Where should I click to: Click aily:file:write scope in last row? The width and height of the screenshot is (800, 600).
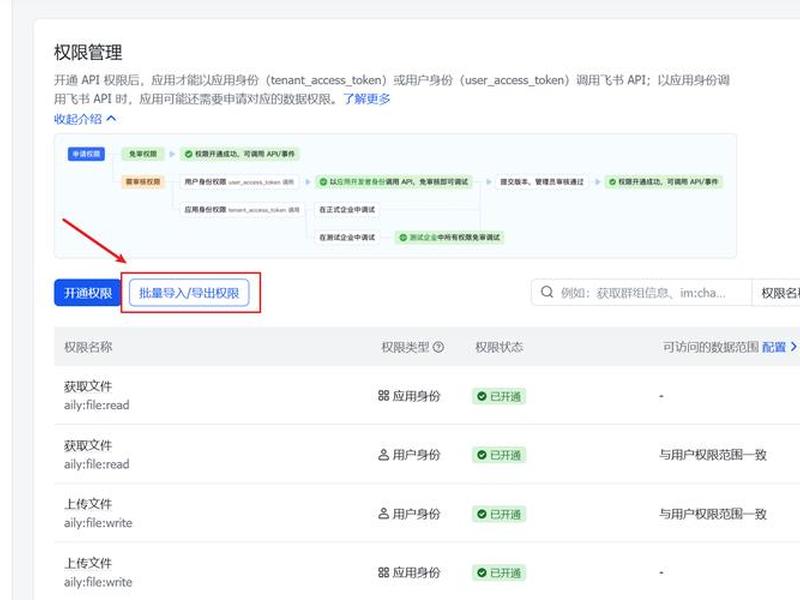[98, 582]
